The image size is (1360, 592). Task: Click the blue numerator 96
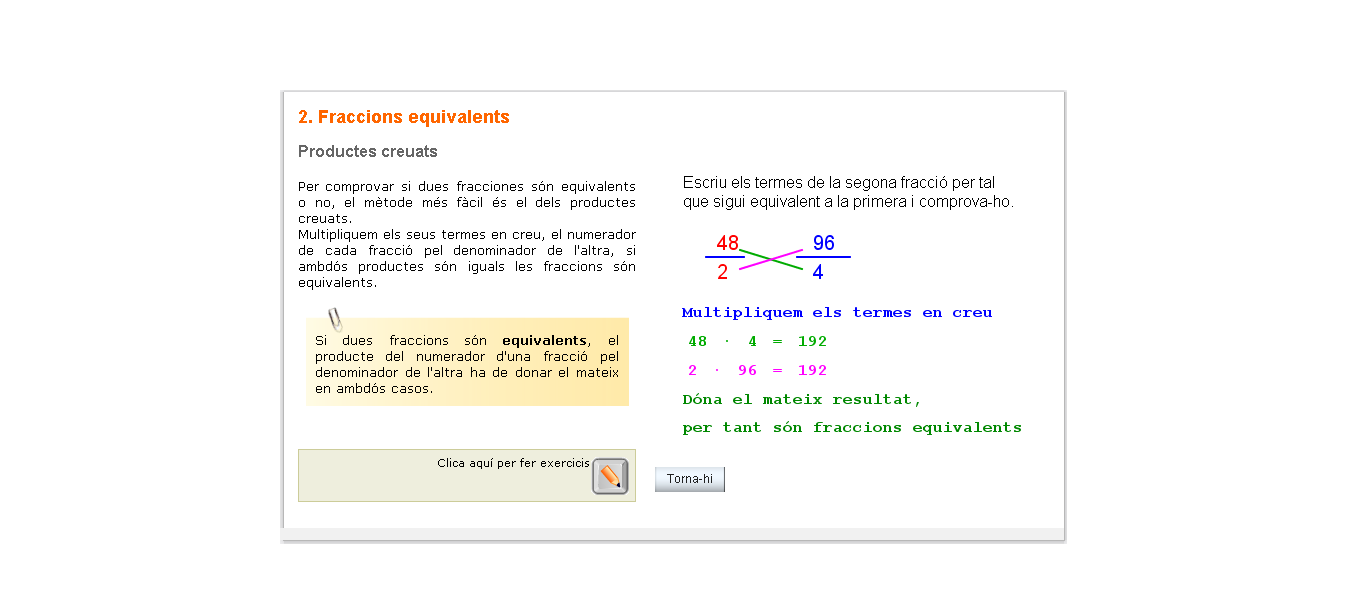[x=823, y=243]
